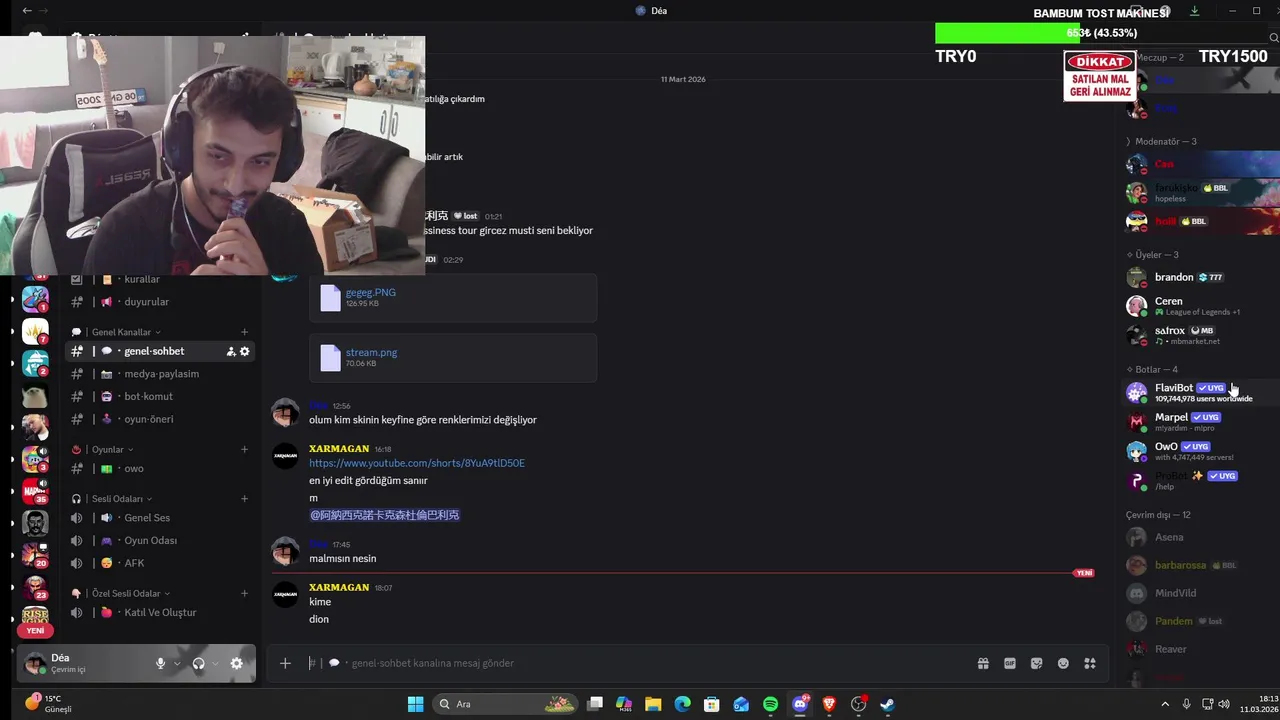Open the emoji picker
The image size is (1280, 720).
coord(1063,663)
